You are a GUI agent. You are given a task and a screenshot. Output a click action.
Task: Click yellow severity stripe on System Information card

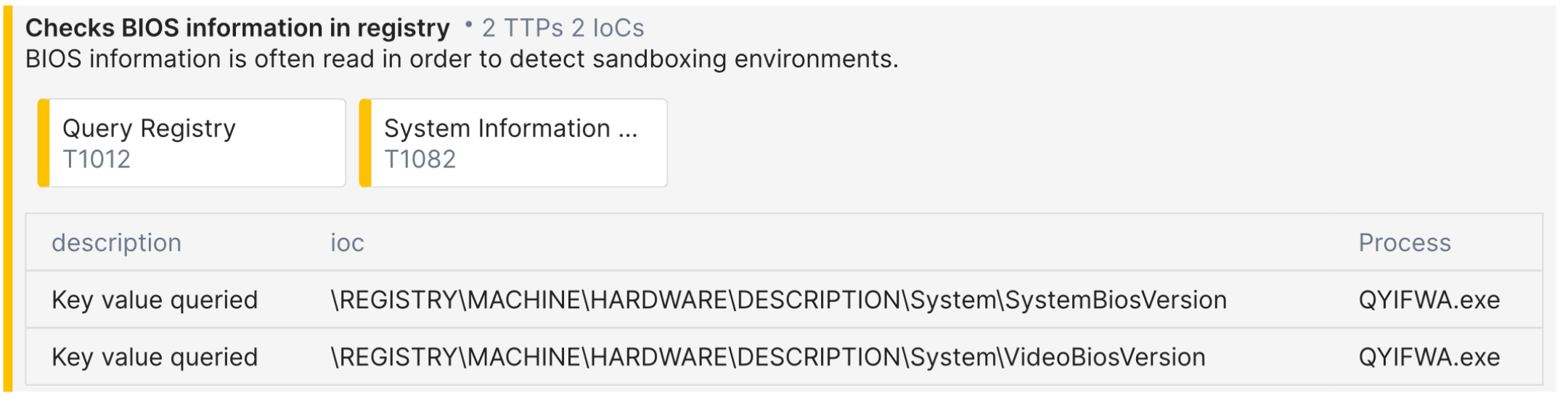(365, 143)
